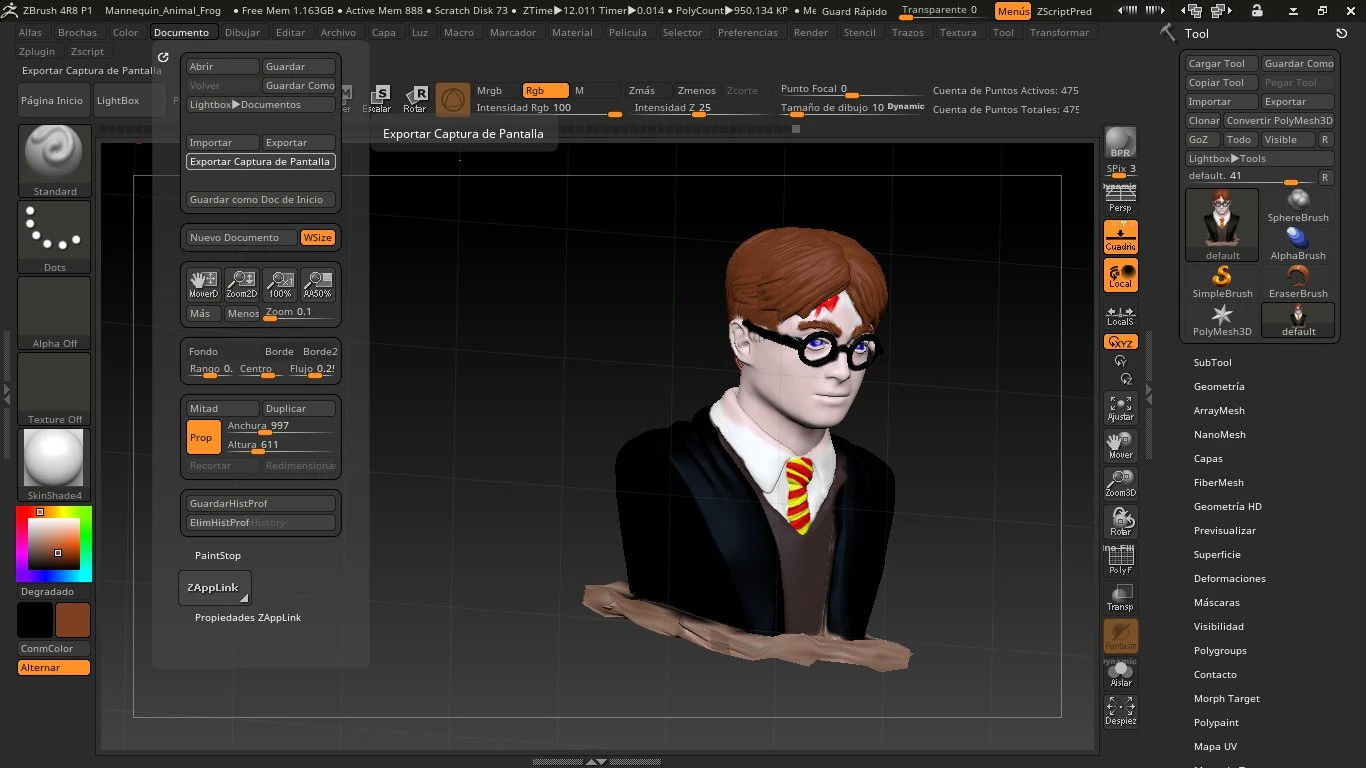Click Exportar Captura de Pantalla button
The image size is (1366, 768).
[x=260, y=161]
